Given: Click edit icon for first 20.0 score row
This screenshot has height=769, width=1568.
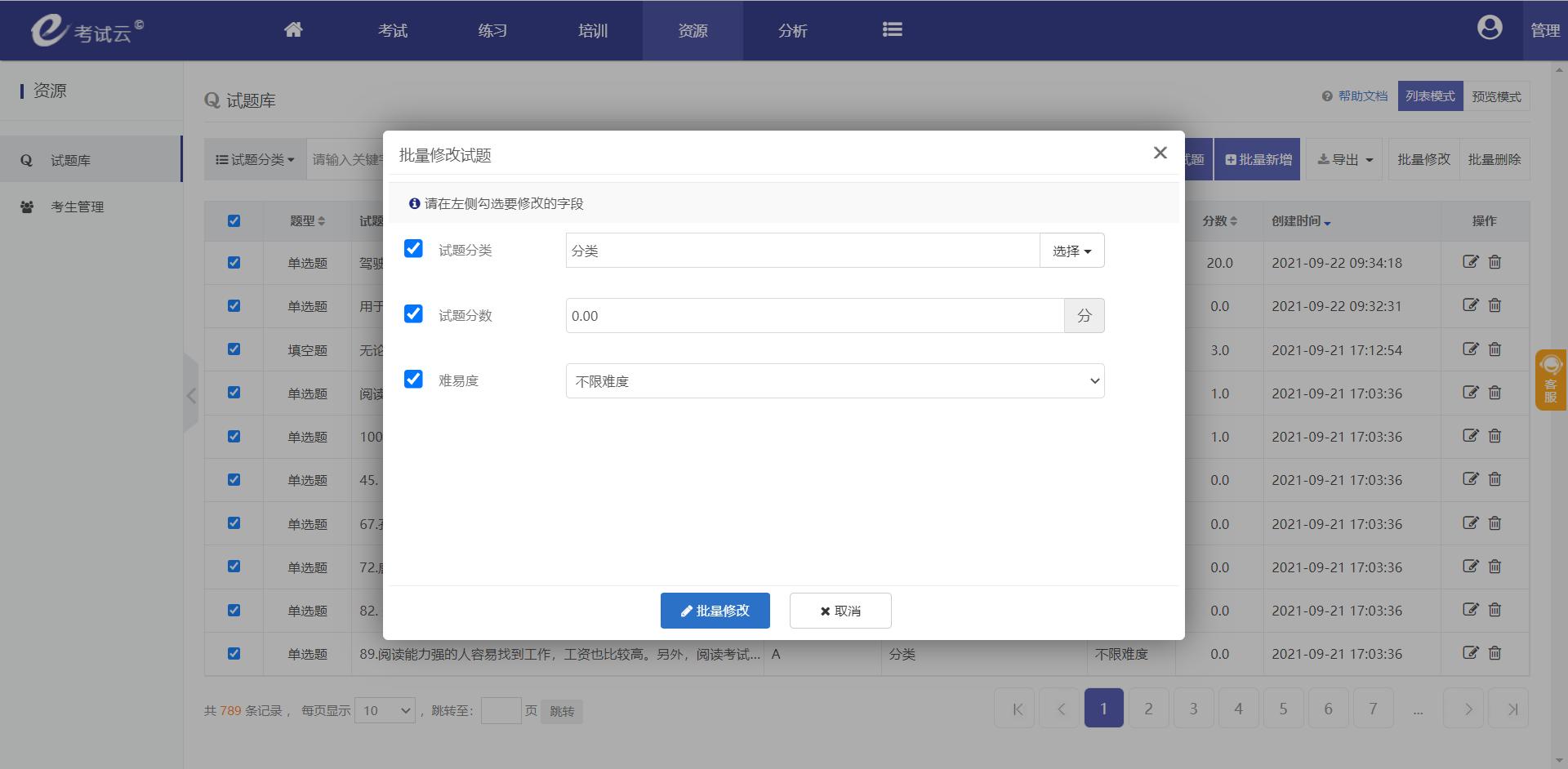Looking at the screenshot, I should point(1470,262).
